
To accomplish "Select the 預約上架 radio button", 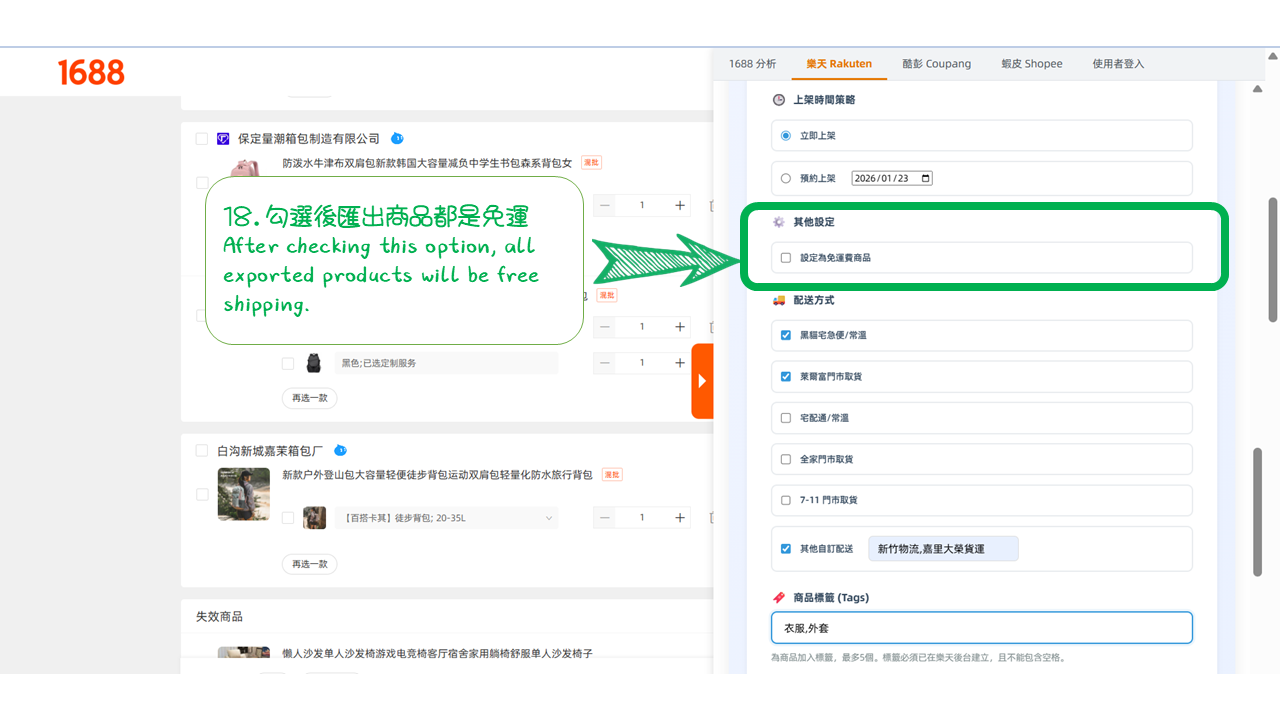I will (786, 177).
